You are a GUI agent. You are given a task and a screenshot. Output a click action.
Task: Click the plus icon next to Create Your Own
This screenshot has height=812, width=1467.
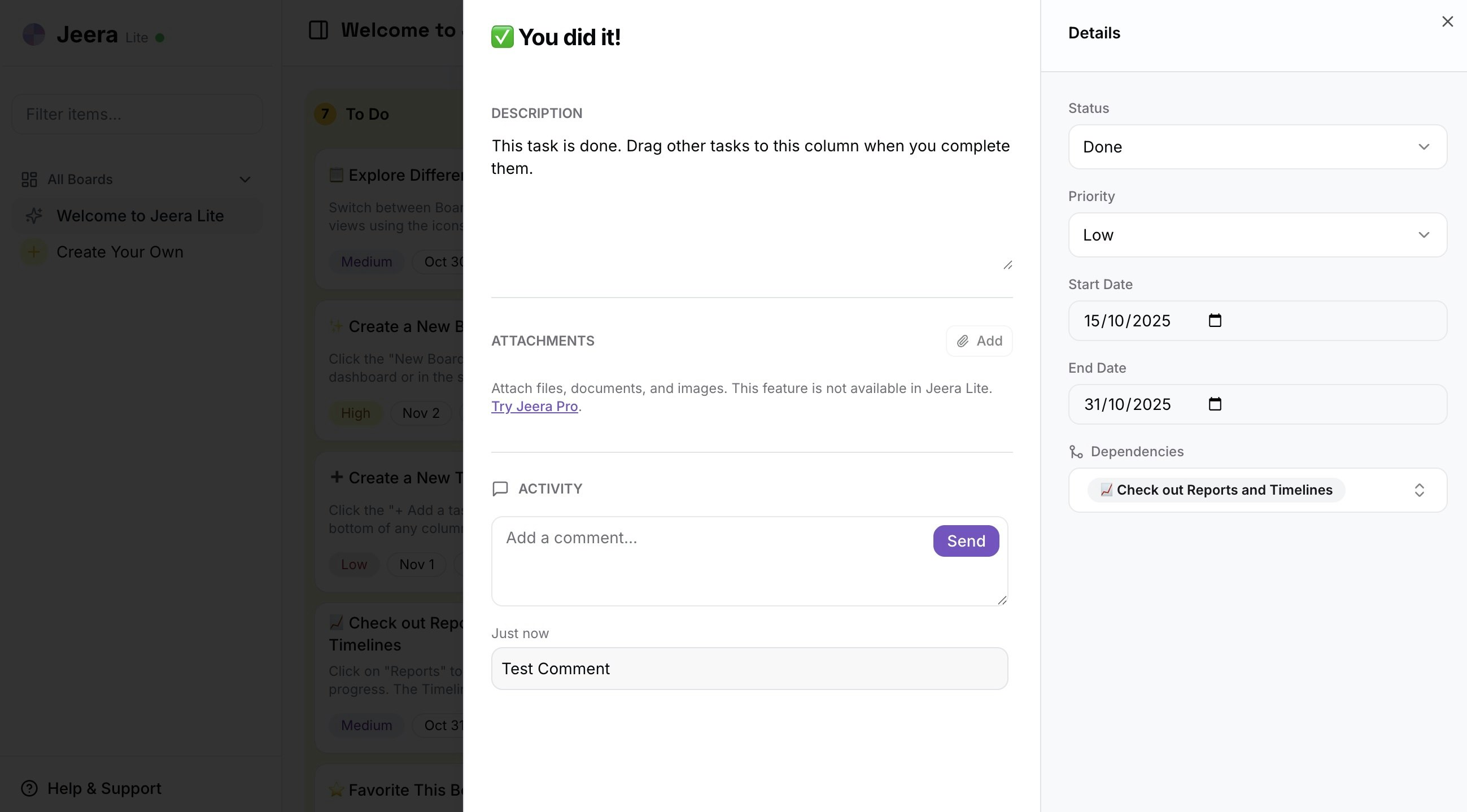tap(33, 252)
